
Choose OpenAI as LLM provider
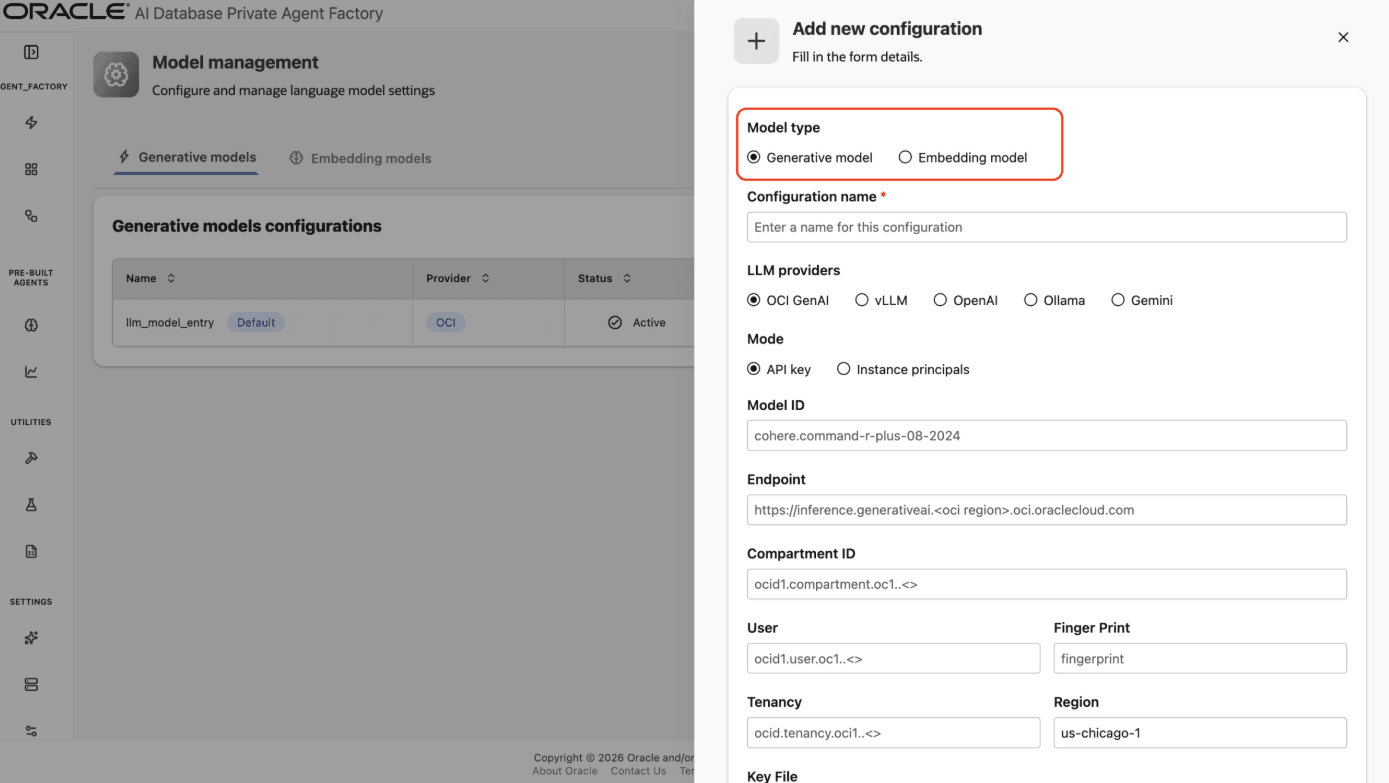(x=940, y=300)
